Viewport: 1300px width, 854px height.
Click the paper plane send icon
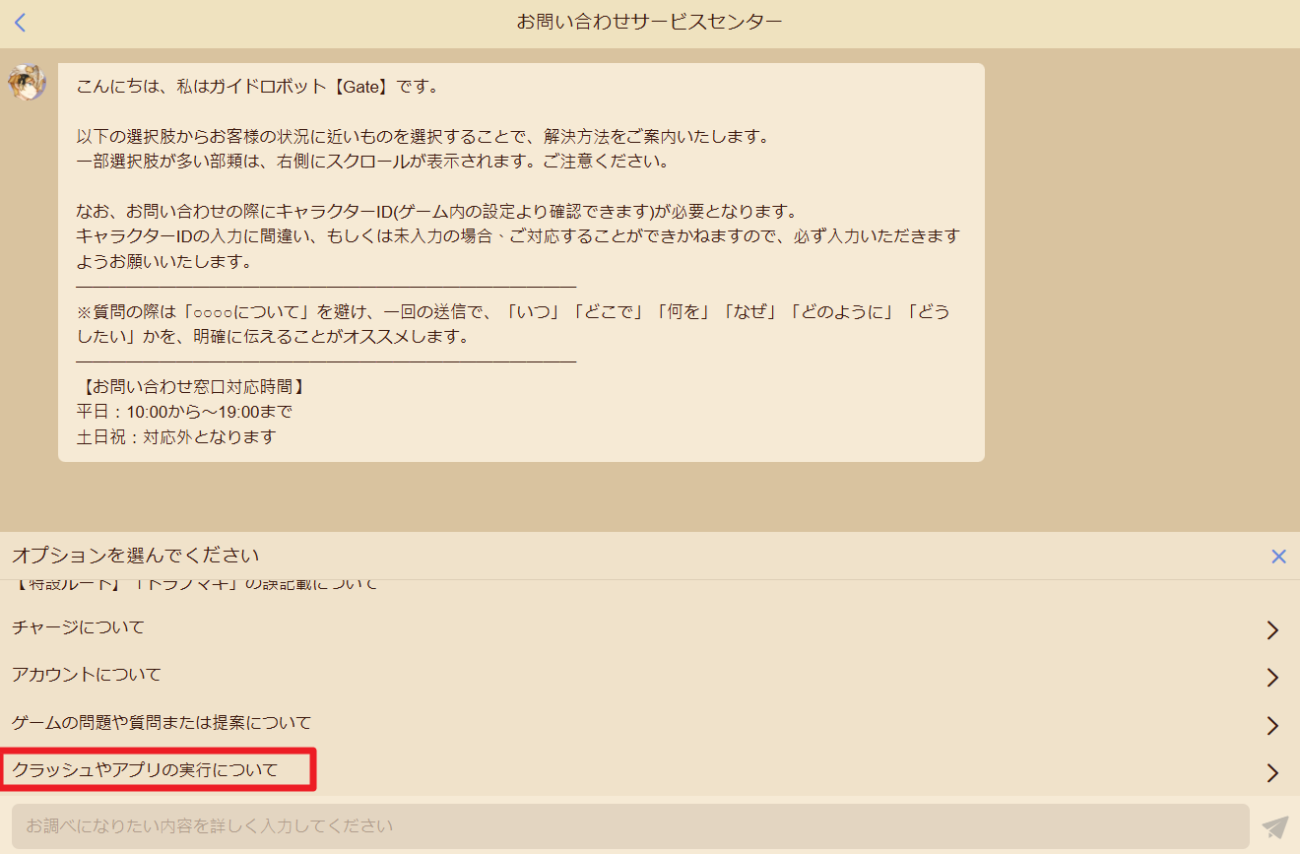click(1274, 827)
